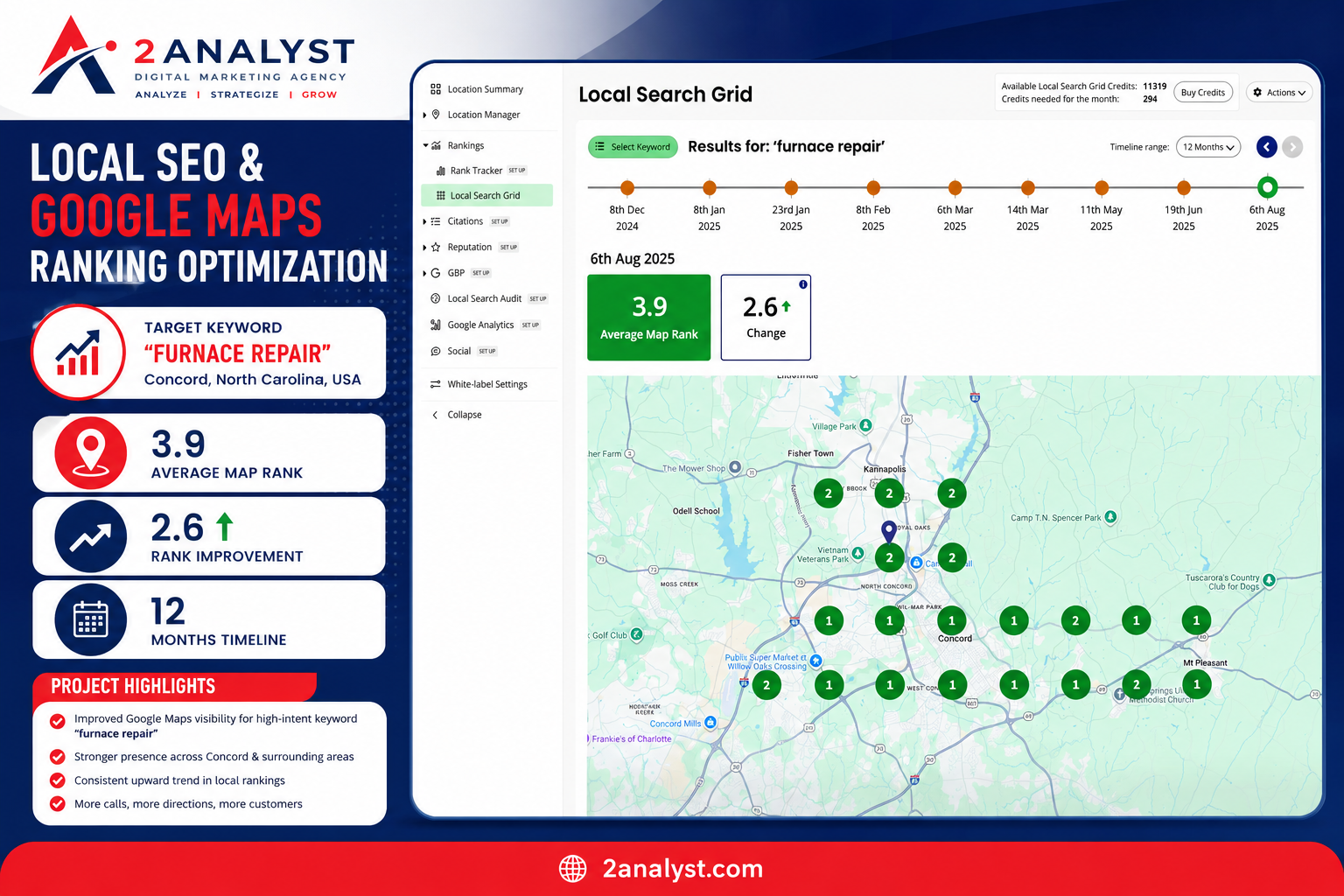Click the Reputation star icon
Screen dimensions: 1344x896
(436, 247)
